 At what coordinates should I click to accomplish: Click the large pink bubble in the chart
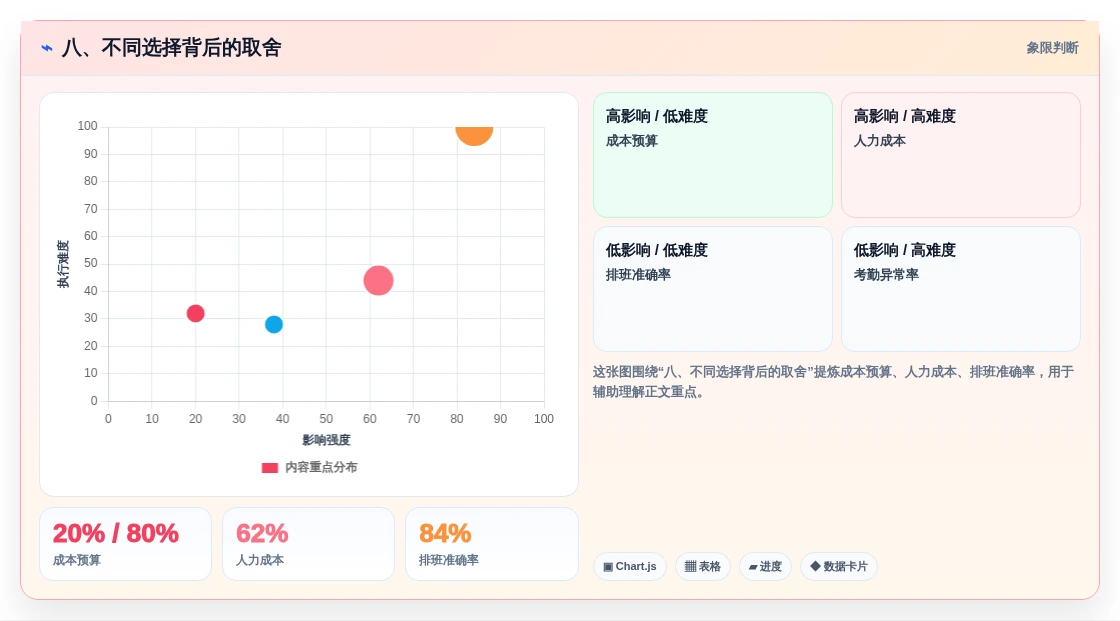(x=379, y=280)
